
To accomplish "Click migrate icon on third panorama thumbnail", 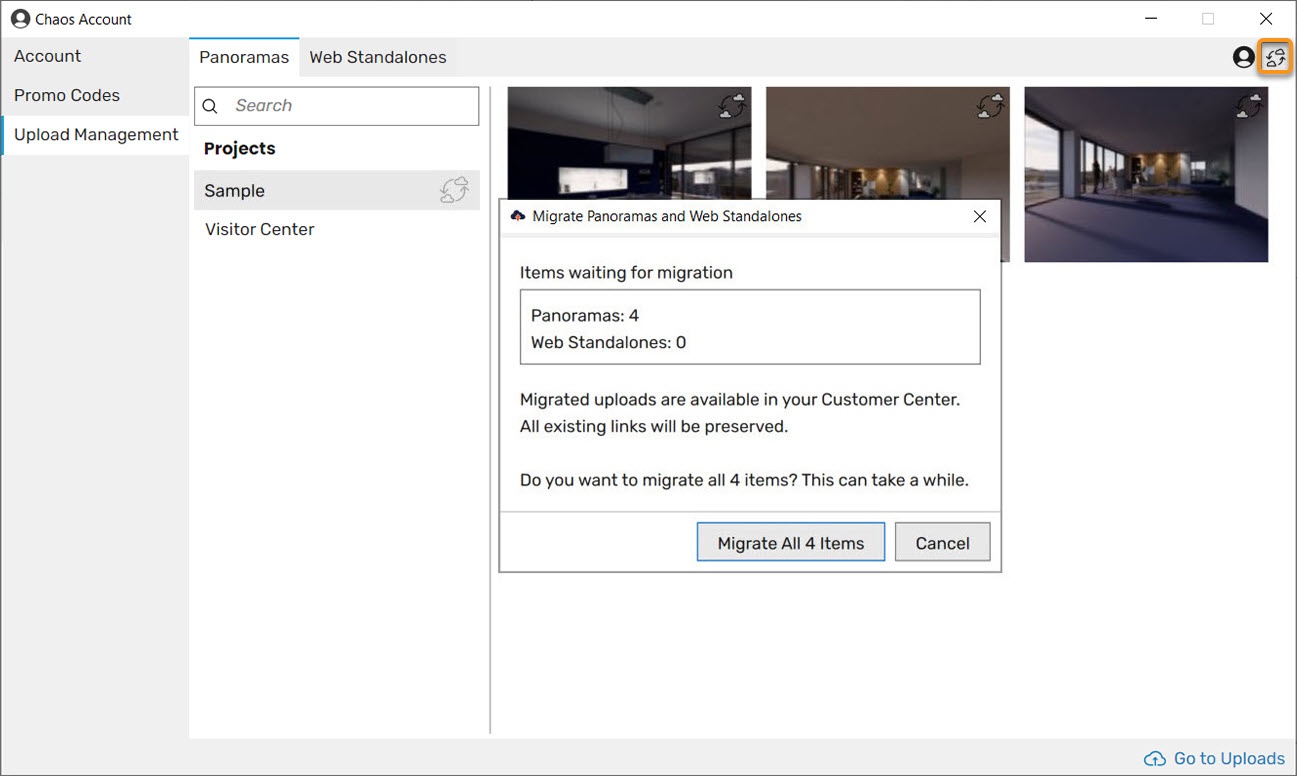I will pyautogui.click(x=1249, y=105).
